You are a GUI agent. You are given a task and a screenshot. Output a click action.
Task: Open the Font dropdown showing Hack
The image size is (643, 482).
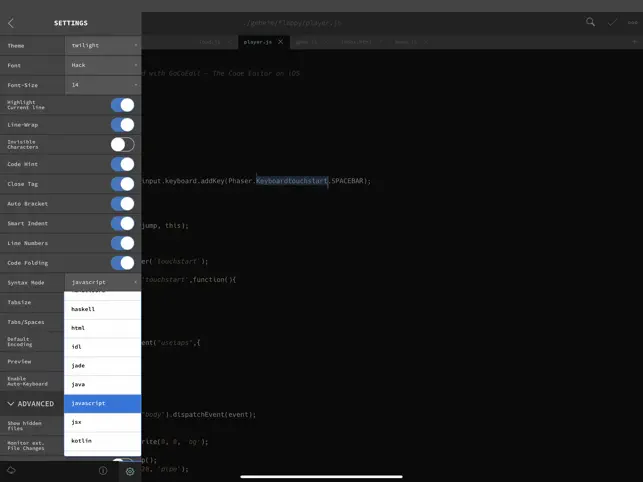(x=102, y=65)
